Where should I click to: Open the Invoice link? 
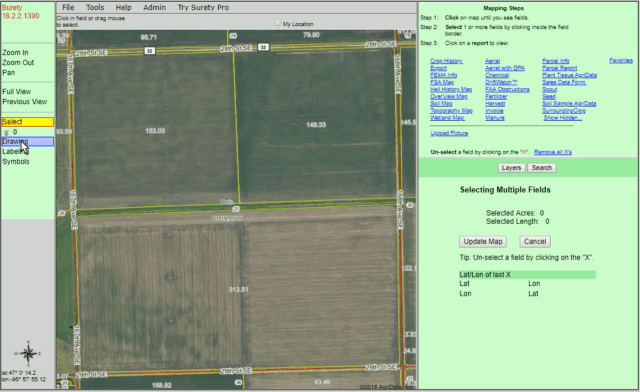point(494,111)
